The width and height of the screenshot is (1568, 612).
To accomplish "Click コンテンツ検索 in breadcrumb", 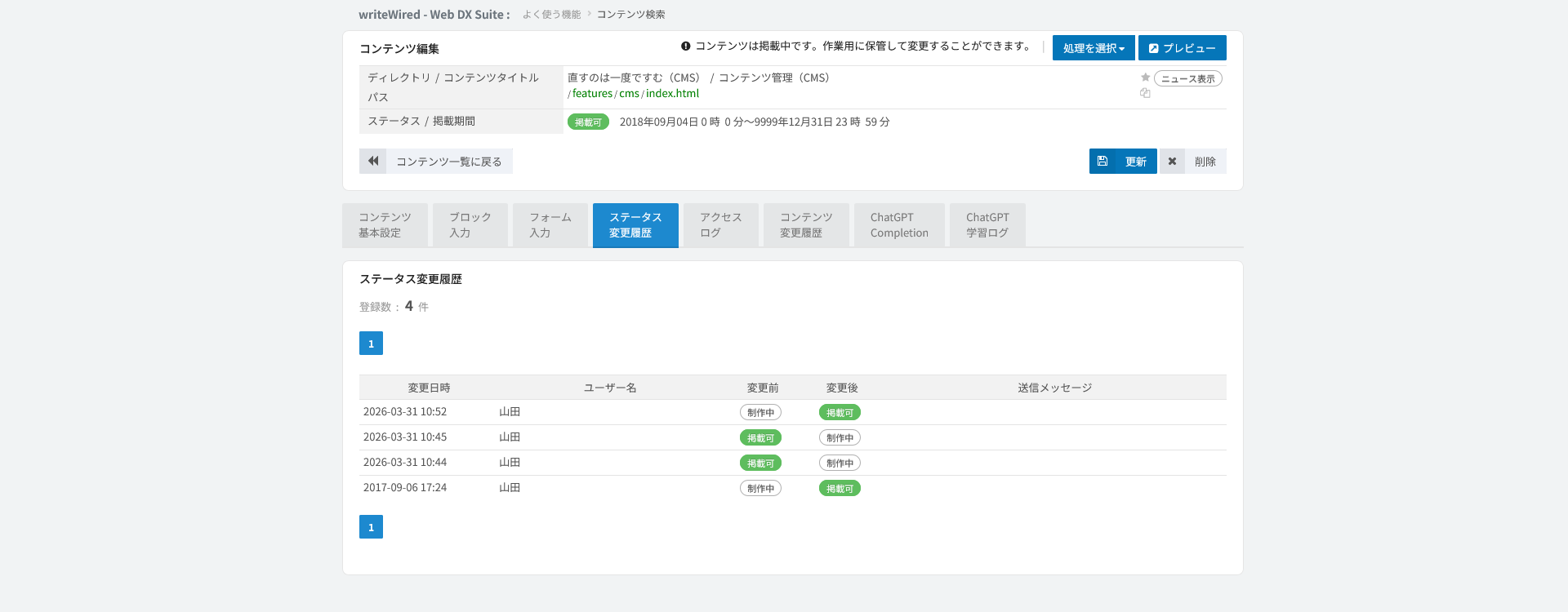I will (630, 14).
